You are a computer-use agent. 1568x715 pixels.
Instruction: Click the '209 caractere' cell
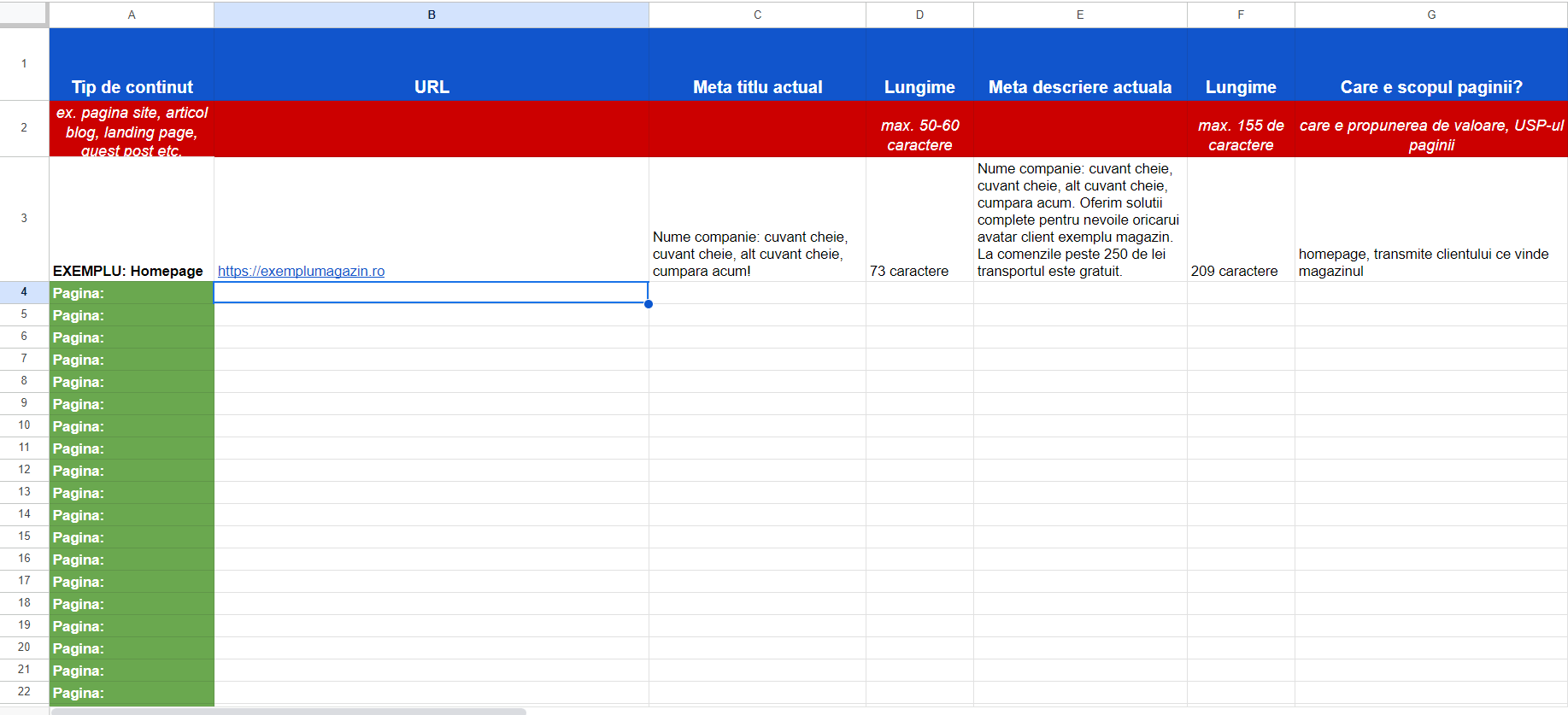[x=1241, y=220]
